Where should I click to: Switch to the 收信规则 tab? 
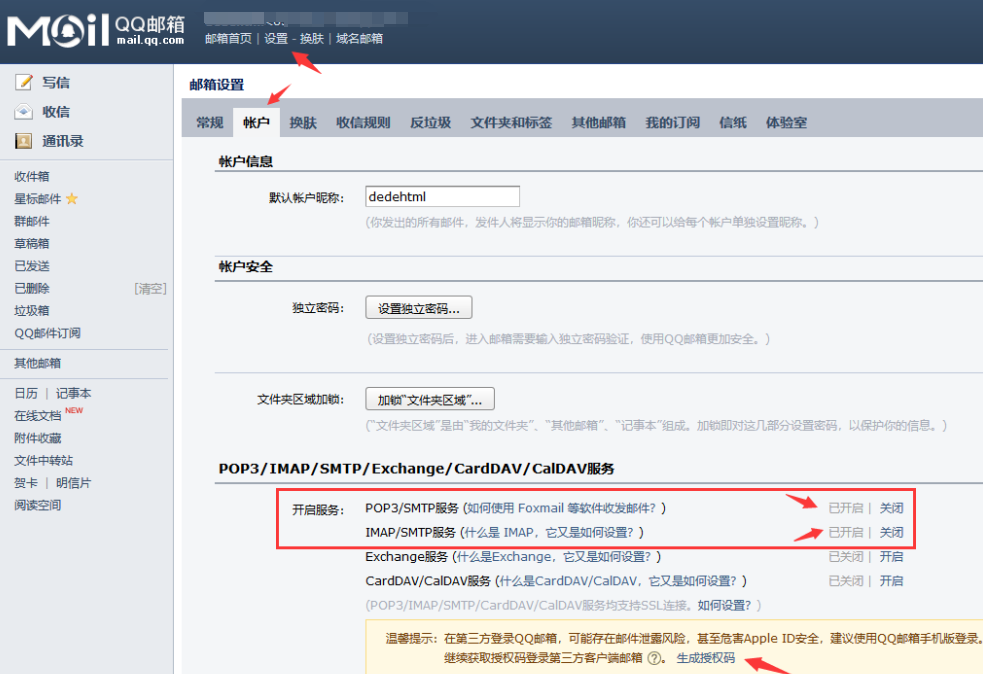coord(363,122)
